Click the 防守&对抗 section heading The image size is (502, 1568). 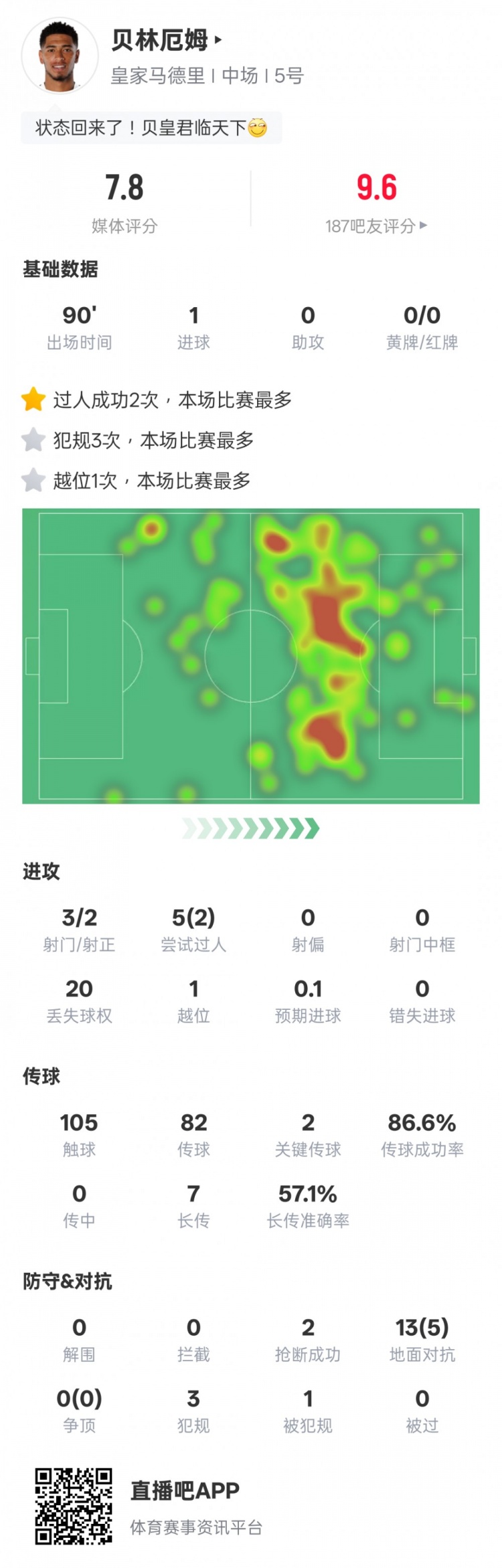click(x=67, y=1281)
